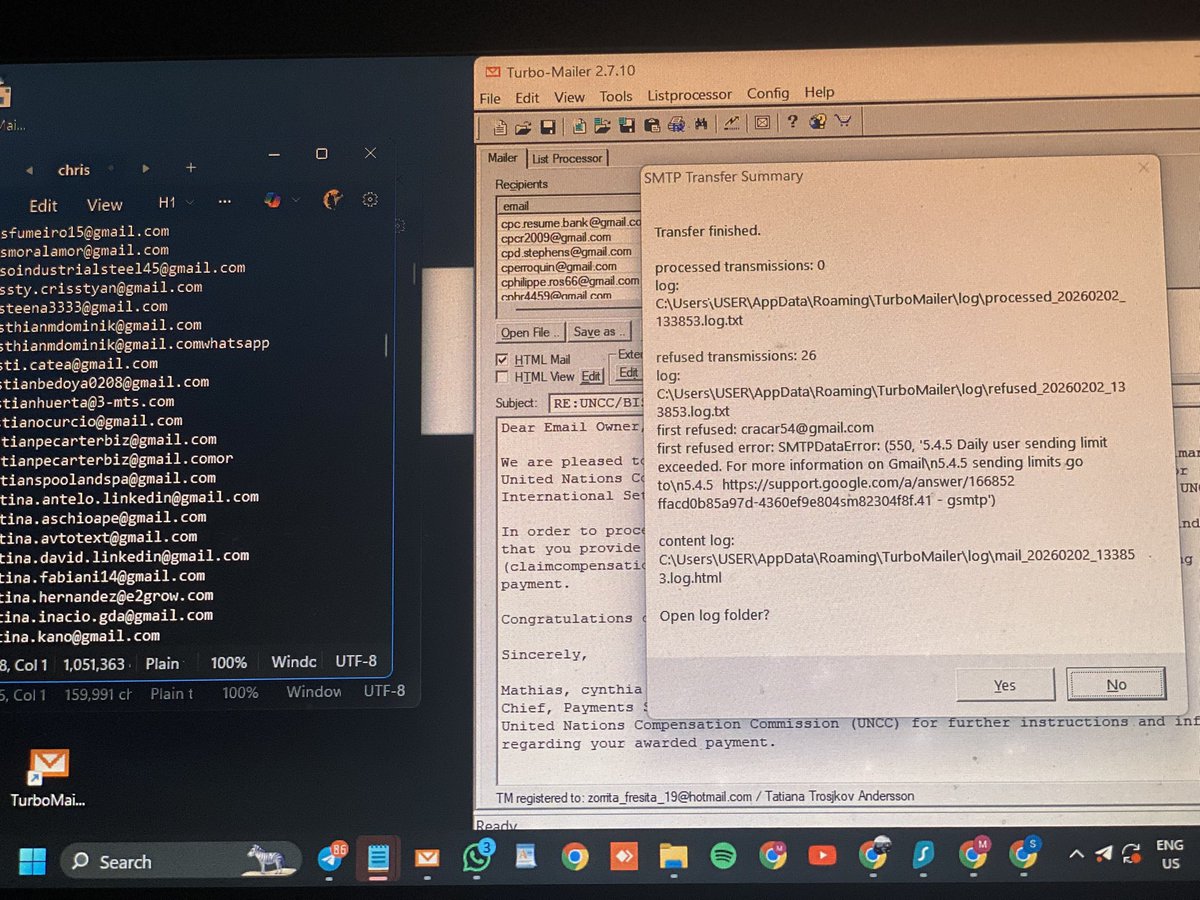Open the Listprocessor menu
1200x900 pixels.
[x=690, y=95]
